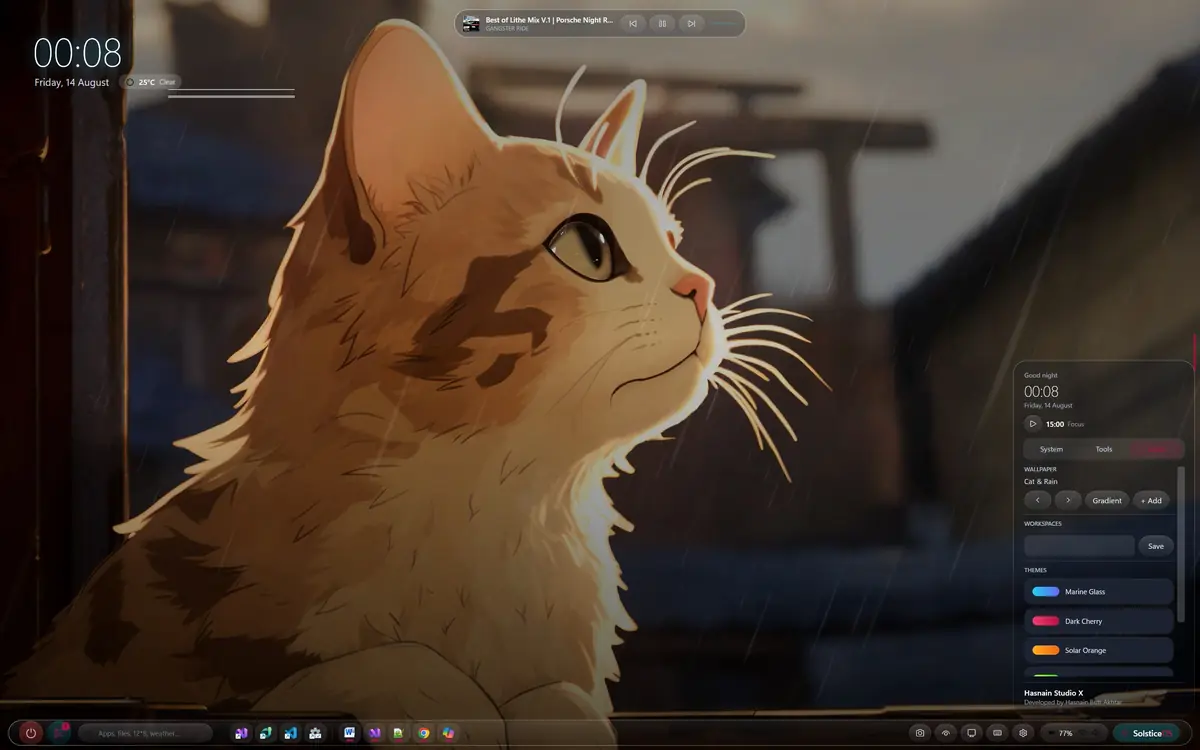Screen dimensions: 1200x750
Task: Open the Microsoft Word dock icon
Action: (x=349, y=733)
